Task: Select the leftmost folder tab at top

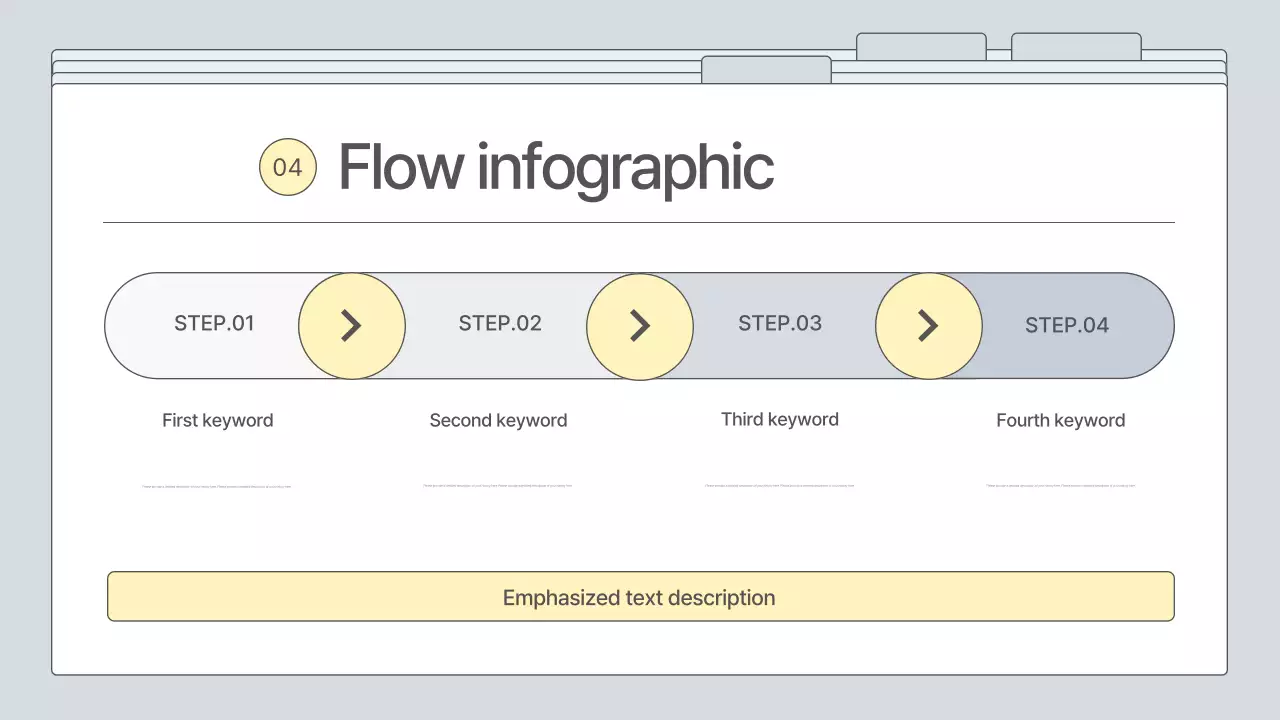Action: click(766, 69)
